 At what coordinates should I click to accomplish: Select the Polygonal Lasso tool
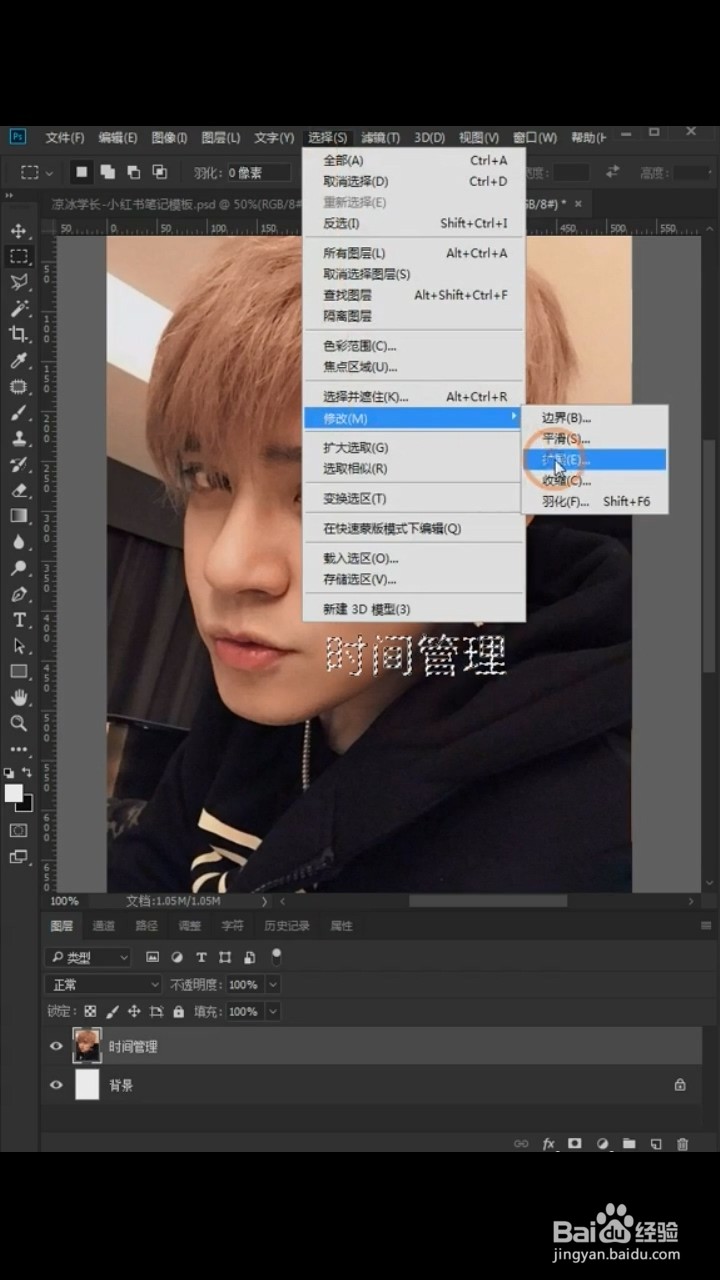pyautogui.click(x=19, y=283)
